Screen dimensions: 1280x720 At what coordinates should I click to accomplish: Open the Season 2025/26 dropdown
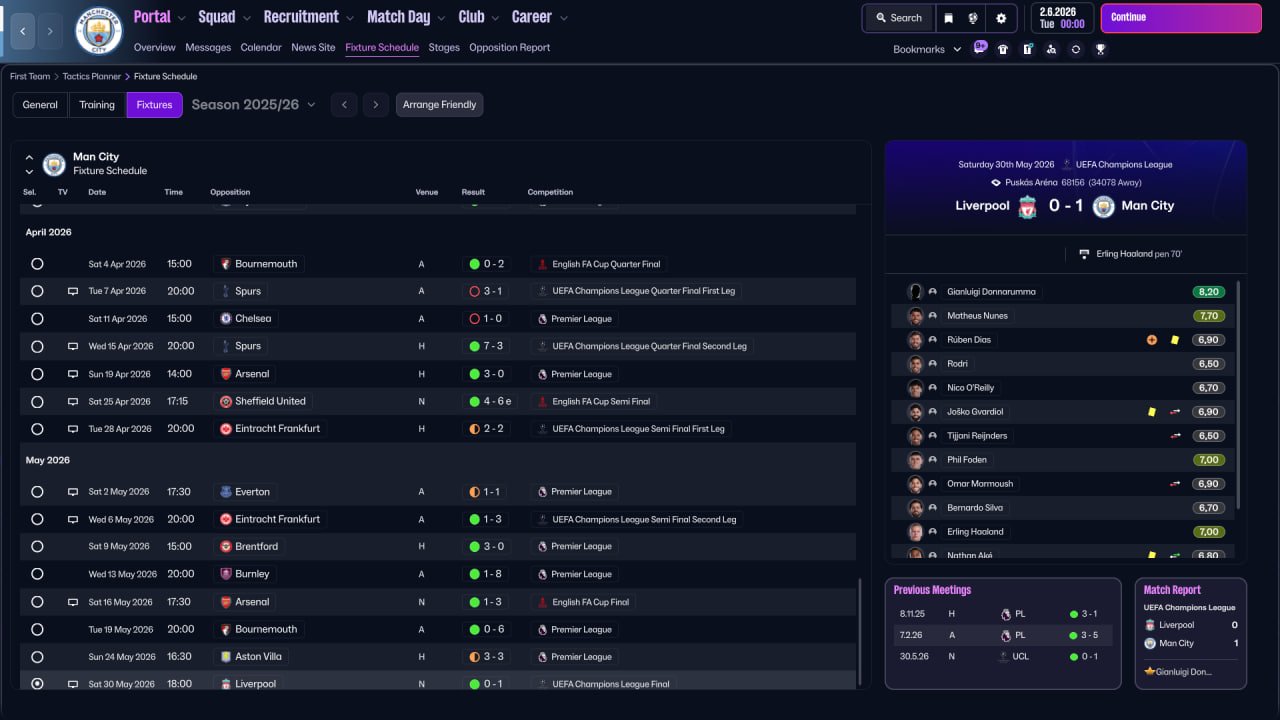coord(253,105)
